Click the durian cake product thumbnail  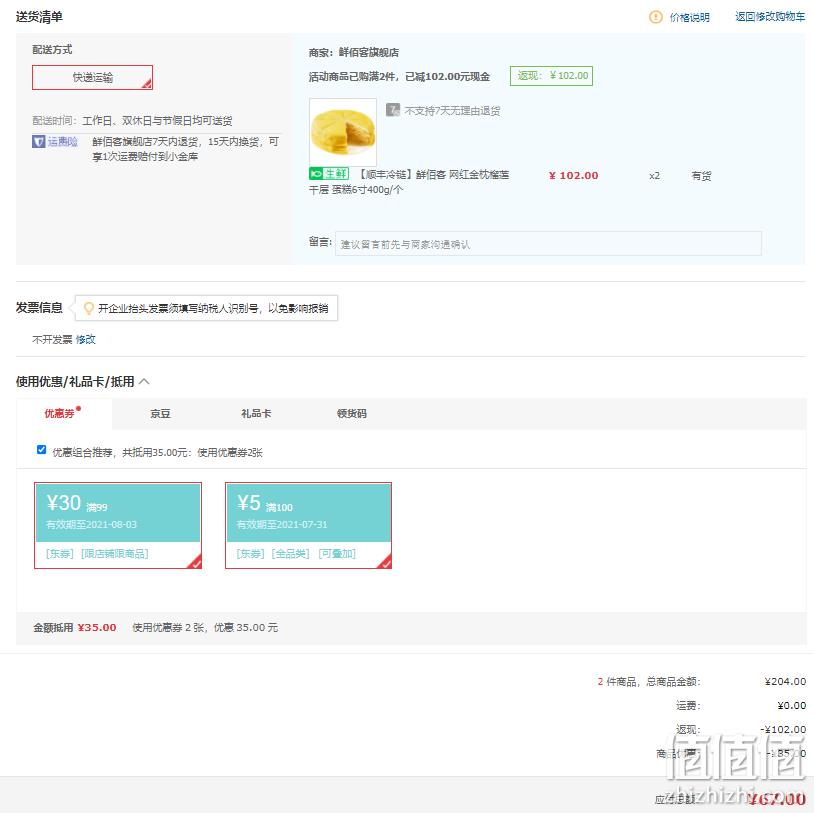[x=343, y=132]
